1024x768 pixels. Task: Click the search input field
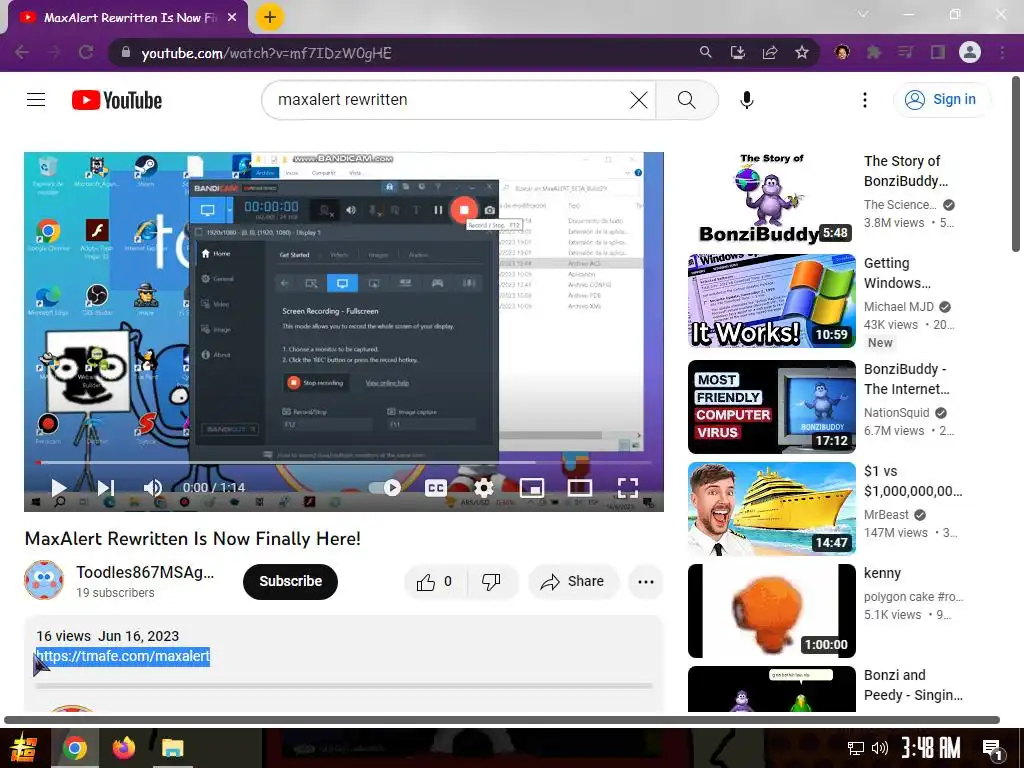tap(451, 100)
